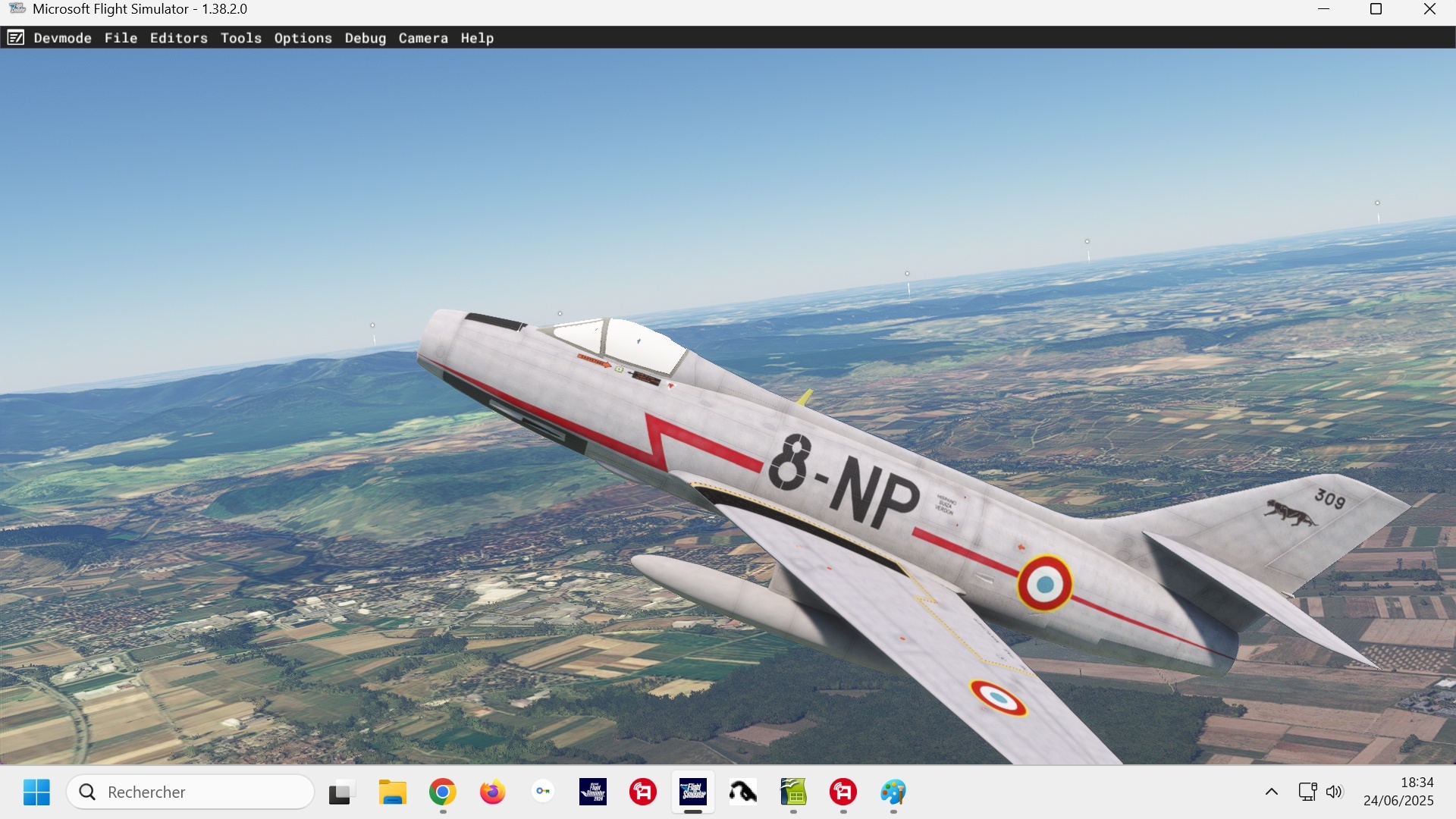1456x819 pixels.
Task: Open the green spreadsheet app in the taskbar
Action: 792,792
